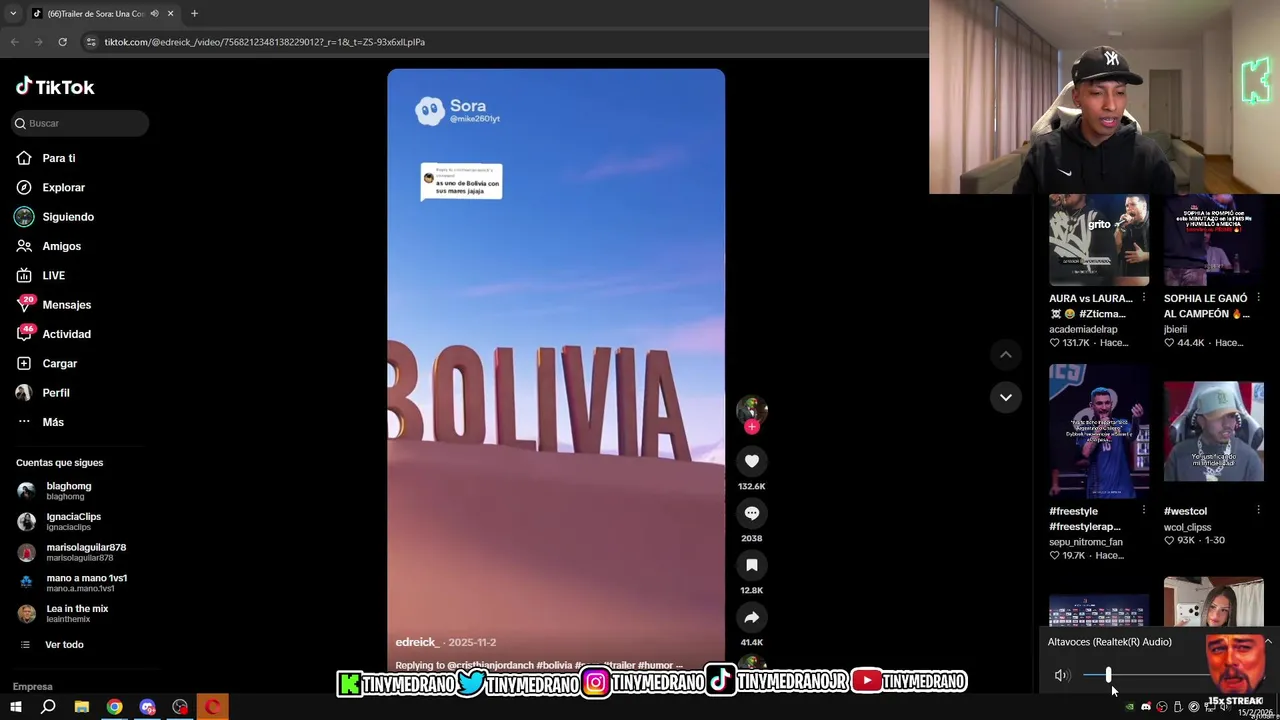Go to next video with down chevron
Image resolution: width=1280 pixels, height=720 pixels.
(x=1006, y=397)
